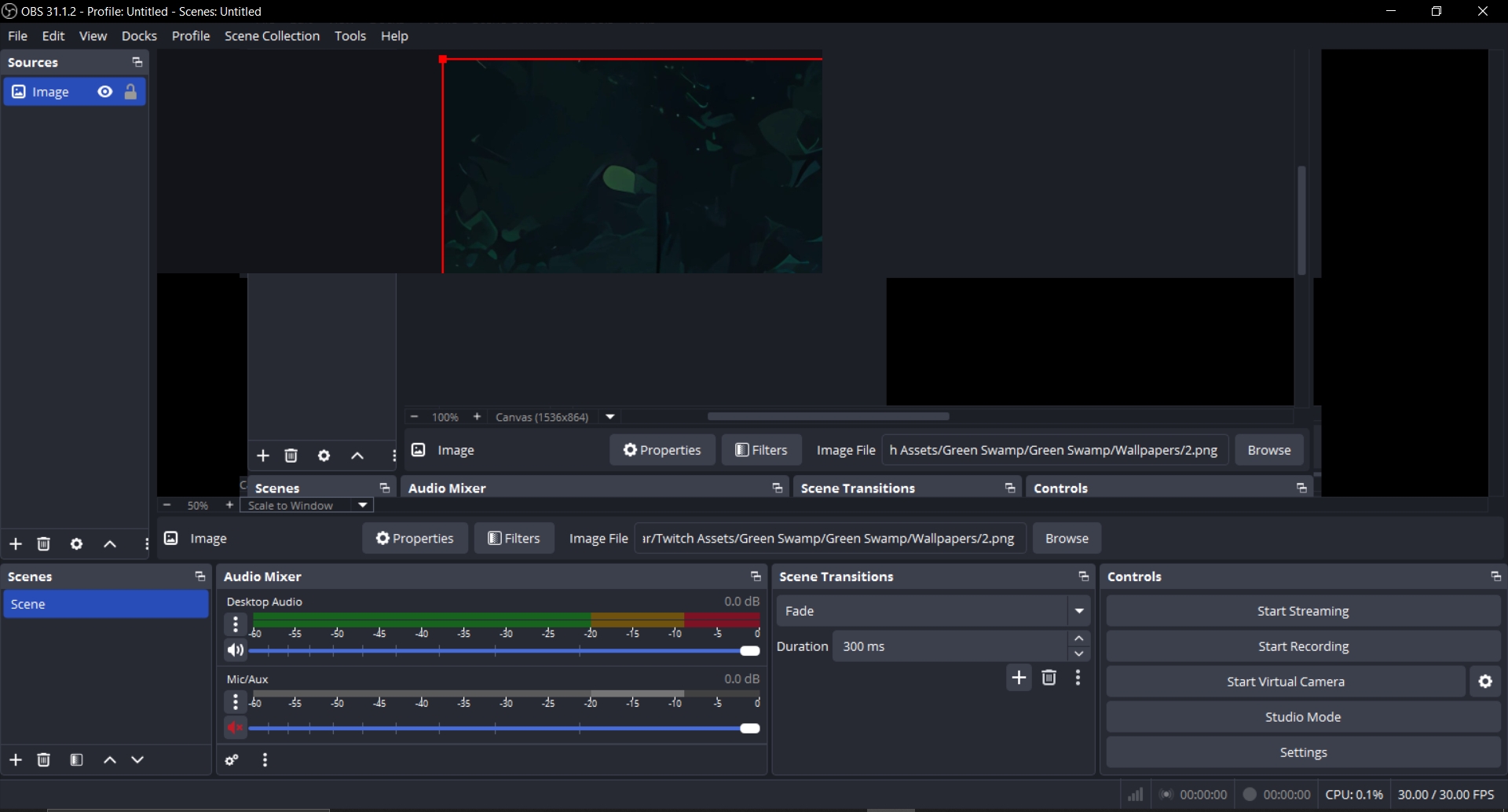Open source properties gear in Sources panel
This screenshot has height=812, width=1508.
pos(76,544)
